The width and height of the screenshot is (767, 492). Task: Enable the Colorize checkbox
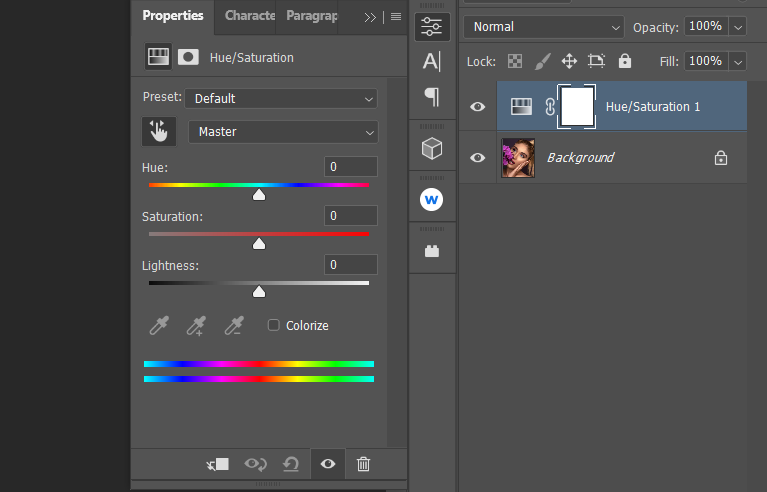click(273, 325)
